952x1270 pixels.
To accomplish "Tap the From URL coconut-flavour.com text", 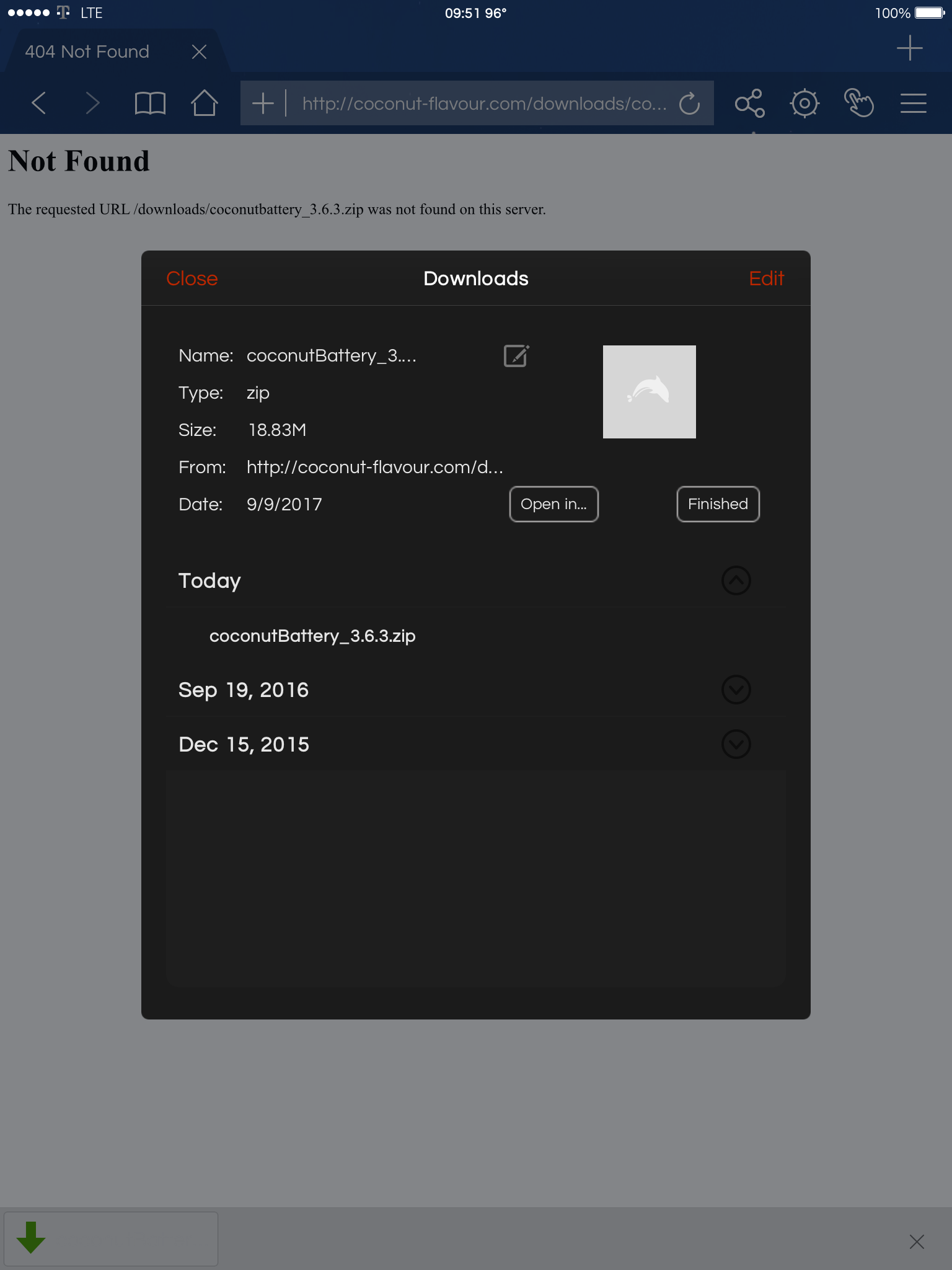I will click(375, 467).
